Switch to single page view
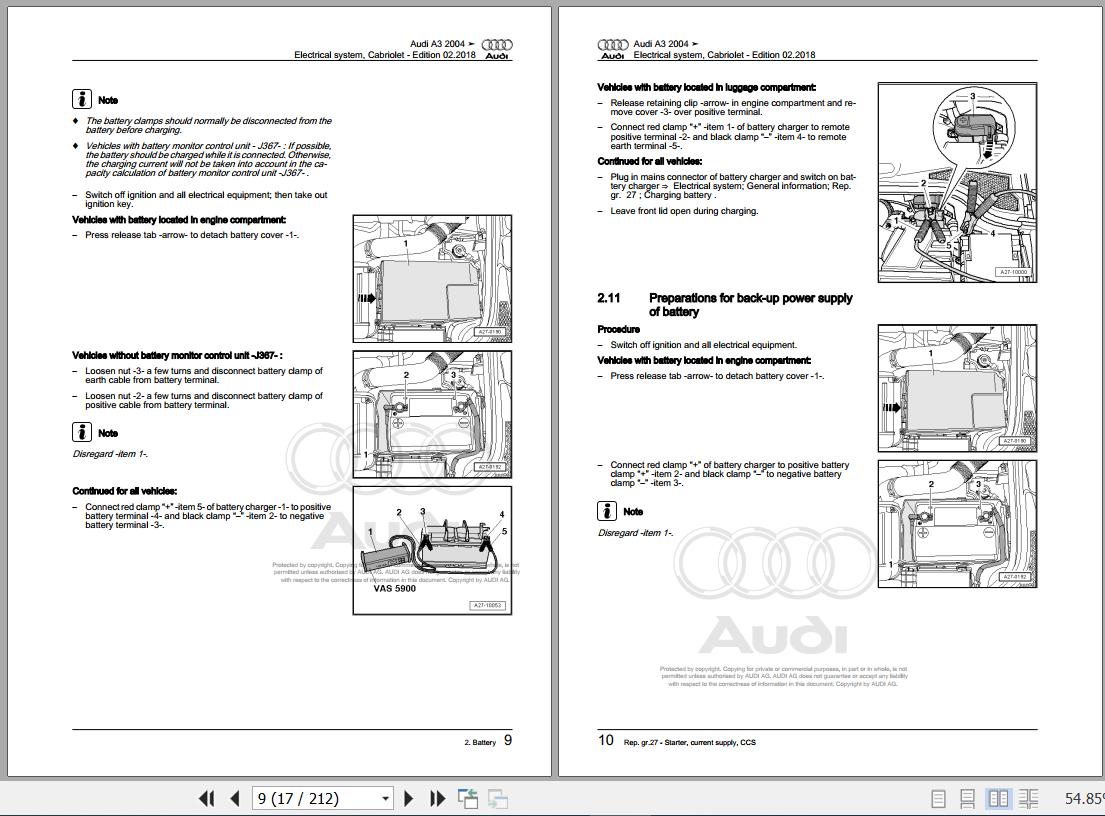 point(938,798)
